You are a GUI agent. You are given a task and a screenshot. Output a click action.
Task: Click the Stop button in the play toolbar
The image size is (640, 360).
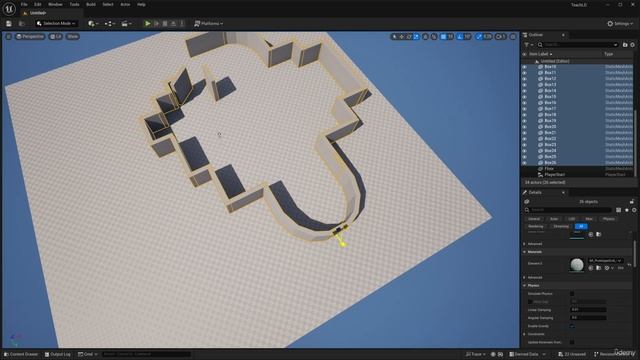165,24
